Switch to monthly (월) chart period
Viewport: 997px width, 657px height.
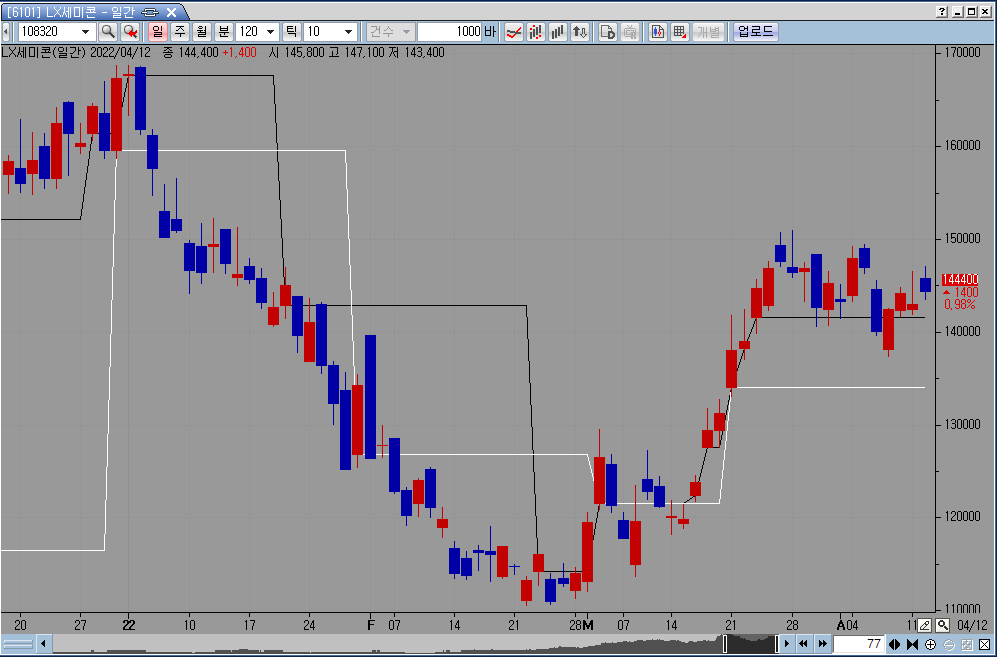pyautogui.click(x=201, y=31)
